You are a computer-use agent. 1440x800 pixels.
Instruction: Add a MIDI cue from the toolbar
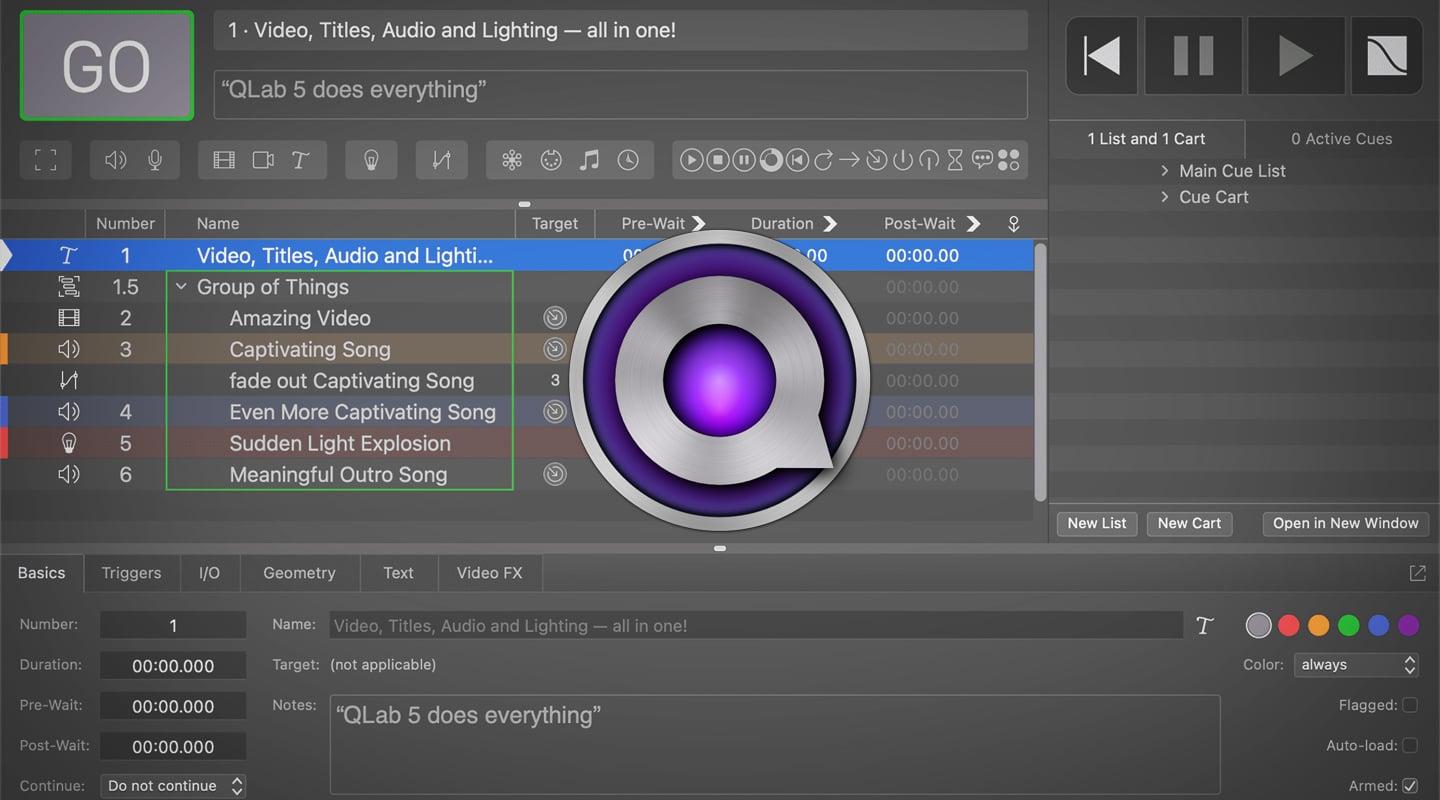pos(551,160)
